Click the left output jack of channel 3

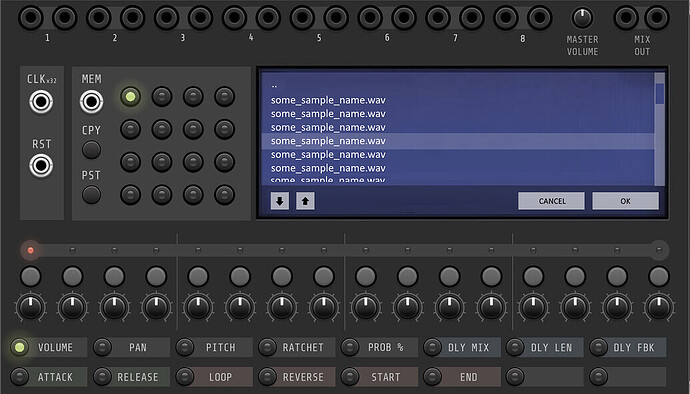166,18
